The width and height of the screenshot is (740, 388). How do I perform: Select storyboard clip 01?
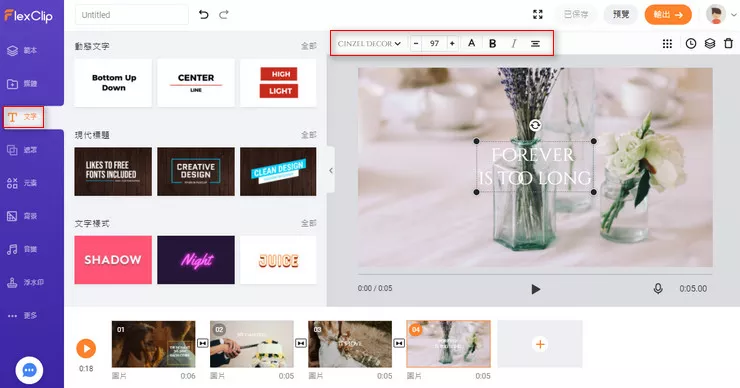coord(153,344)
